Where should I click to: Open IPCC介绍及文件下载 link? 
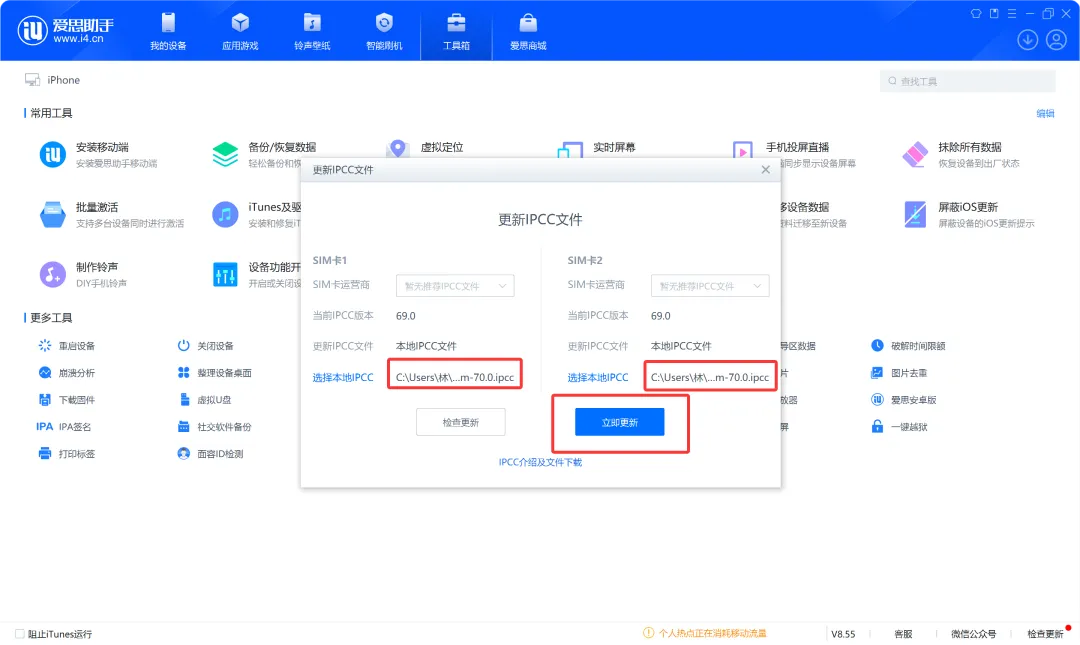click(x=540, y=462)
